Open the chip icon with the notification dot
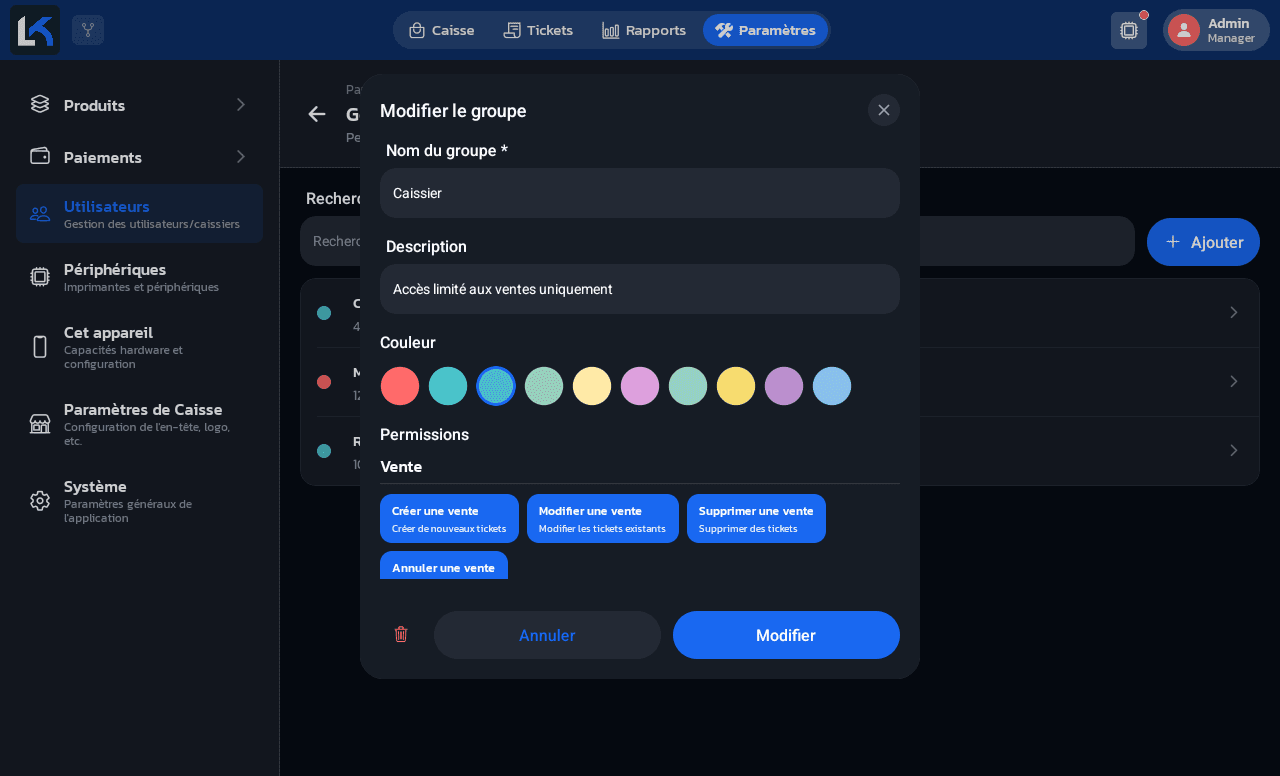 click(1129, 30)
